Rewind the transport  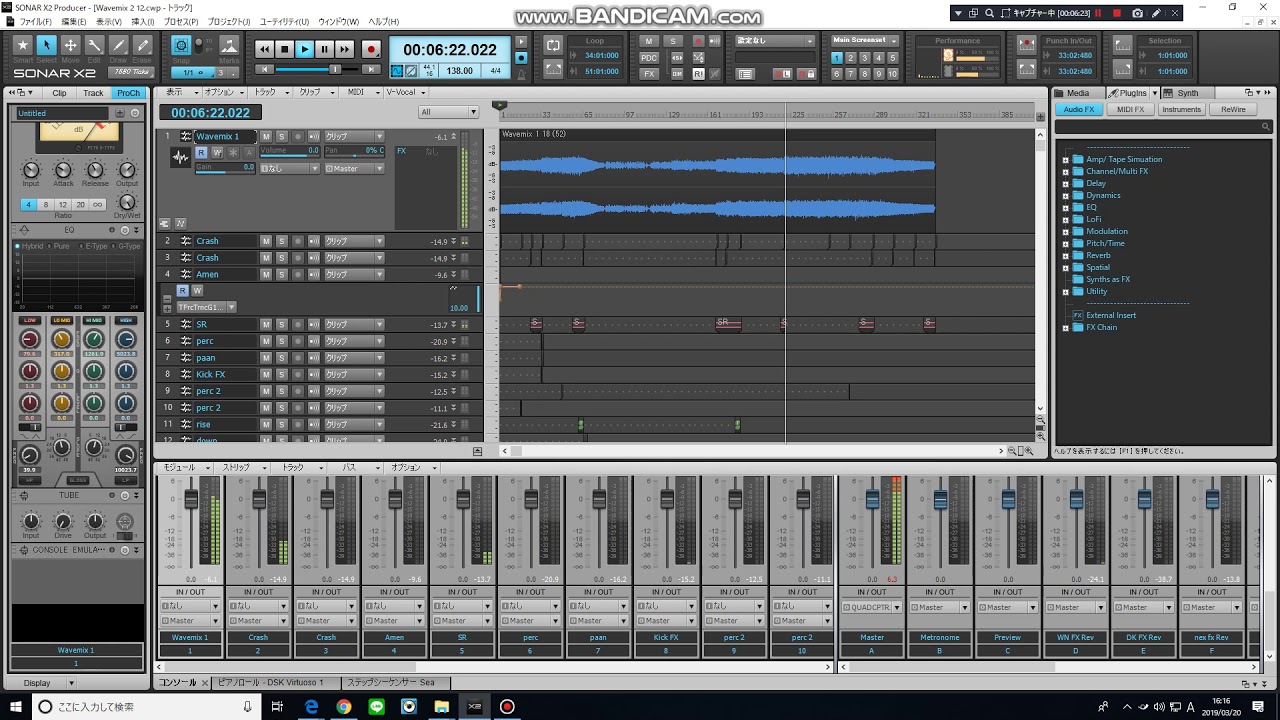pyautogui.click(x=264, y=49)
